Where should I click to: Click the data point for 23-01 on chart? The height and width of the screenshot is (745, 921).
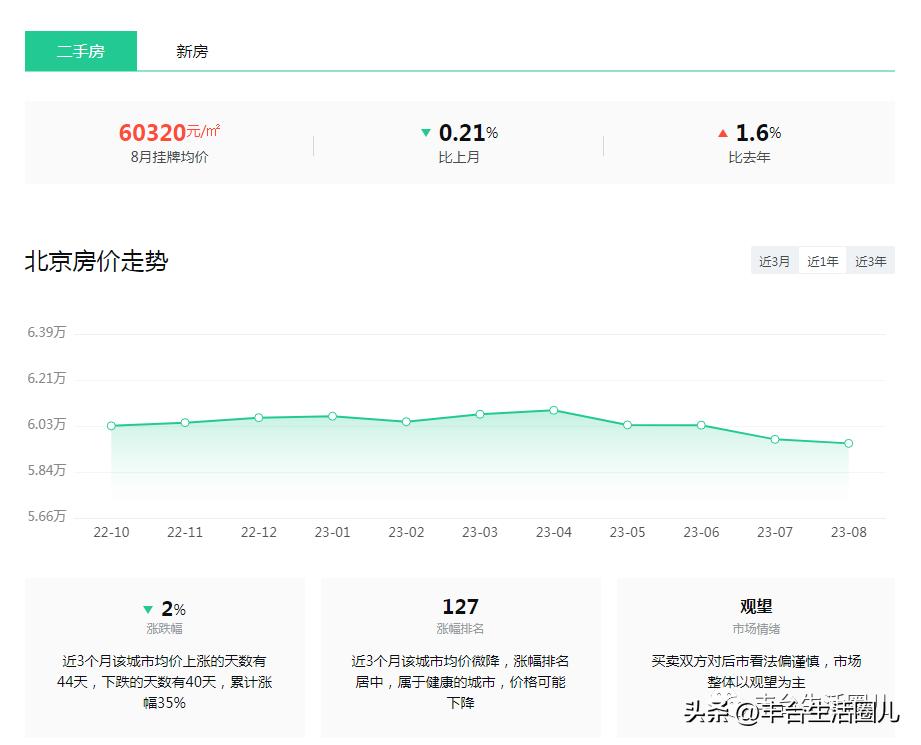tap(332, 415)
